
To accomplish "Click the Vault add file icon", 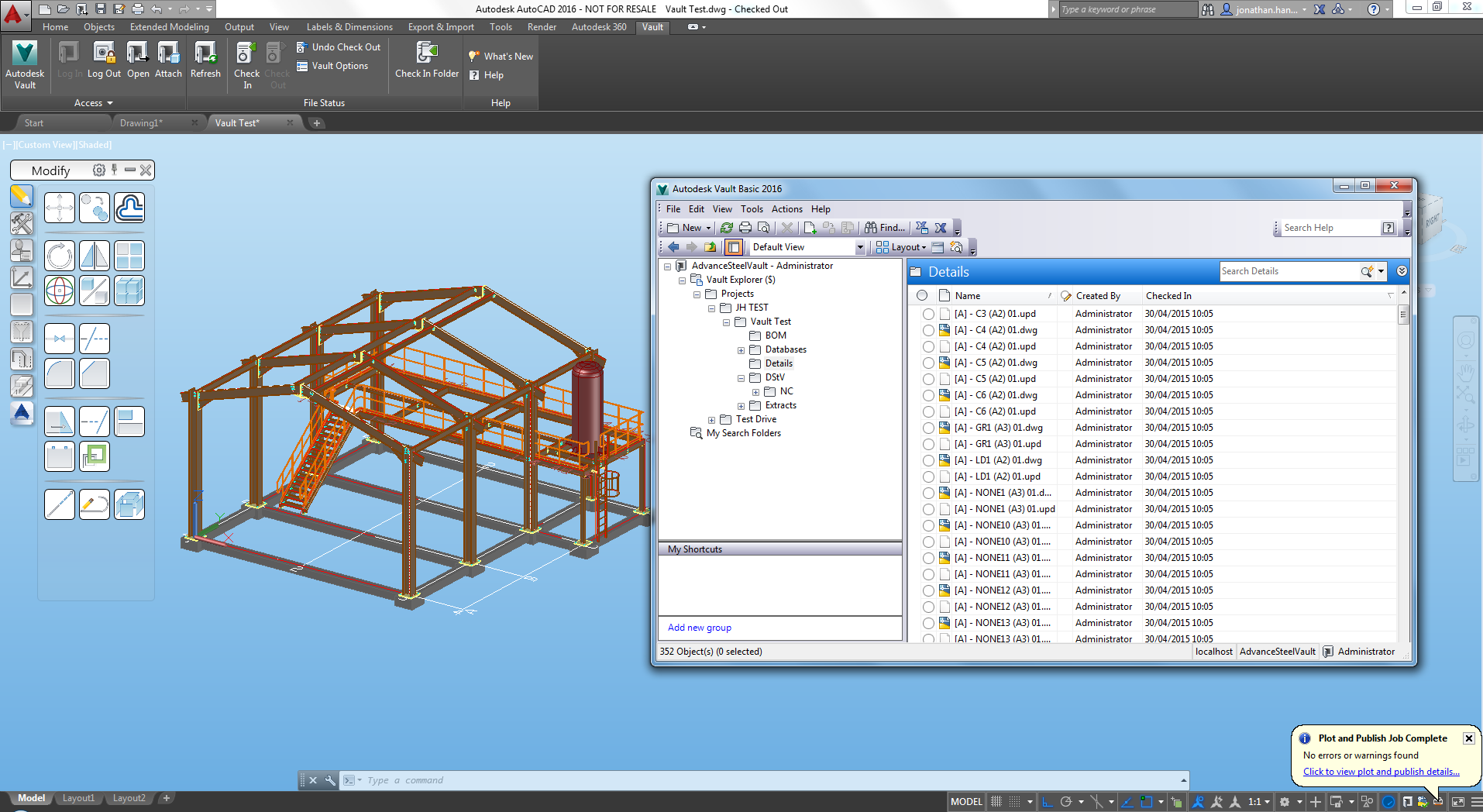I will coord(810,228).
